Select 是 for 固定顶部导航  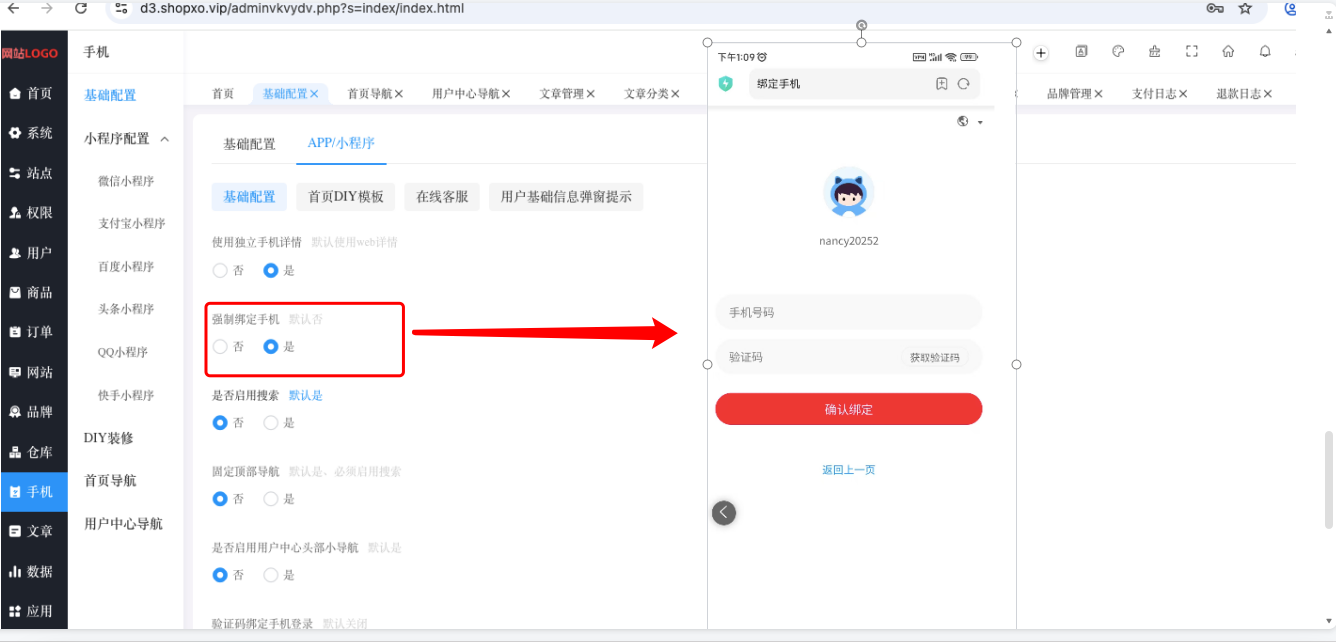271,499
